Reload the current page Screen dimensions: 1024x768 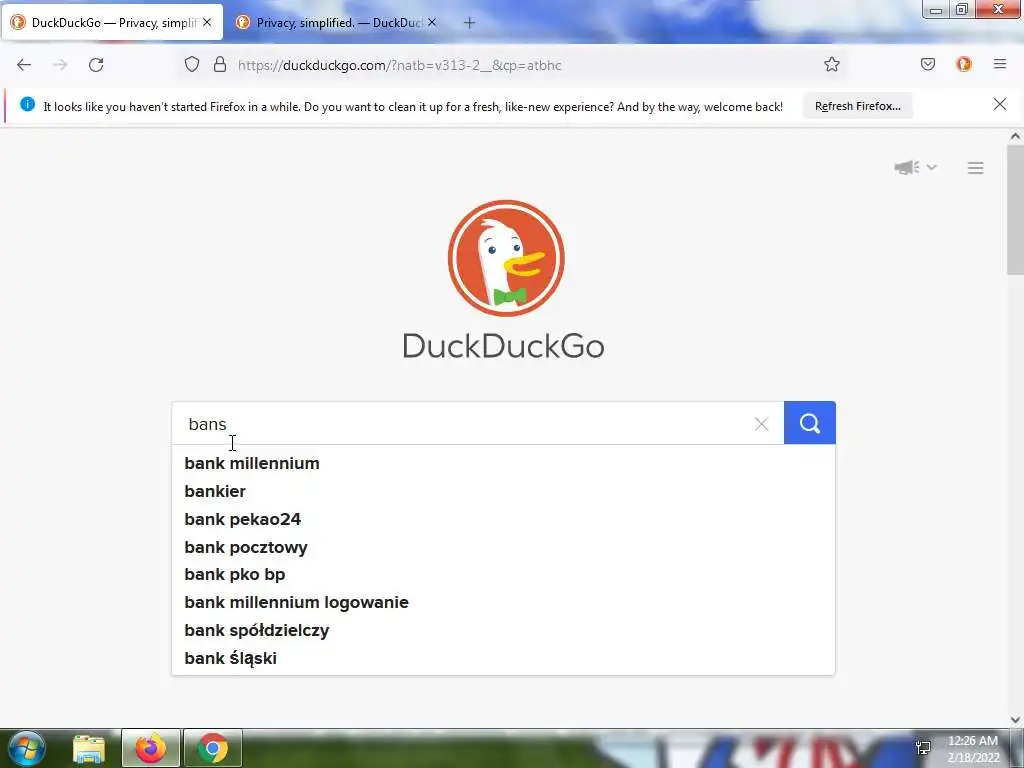pyautogui.click(x=96, y=65)
